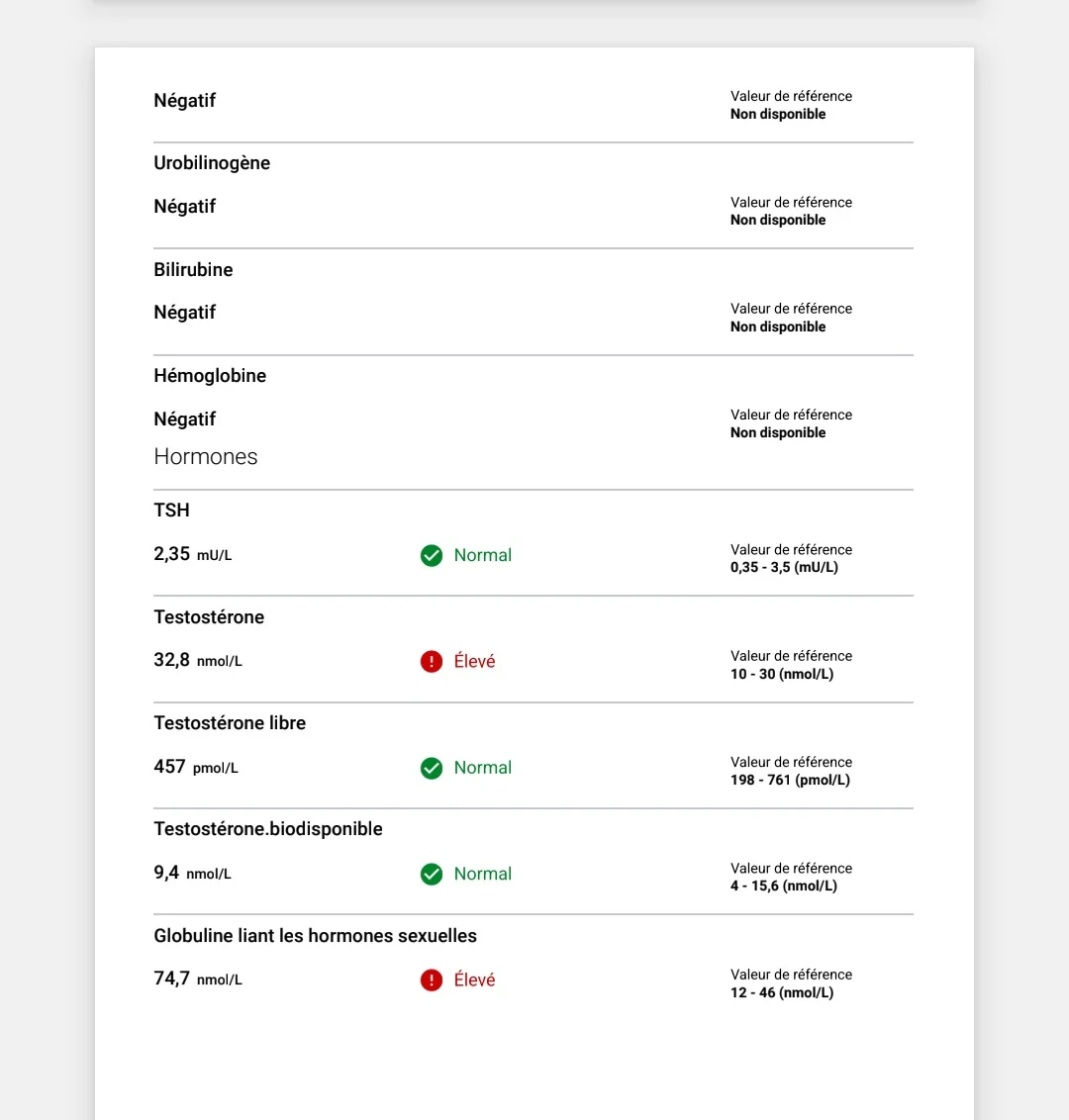Click green check icon for Testostérone libre
This screenshot has width=1069, height=1120.
tap(432, 768)
